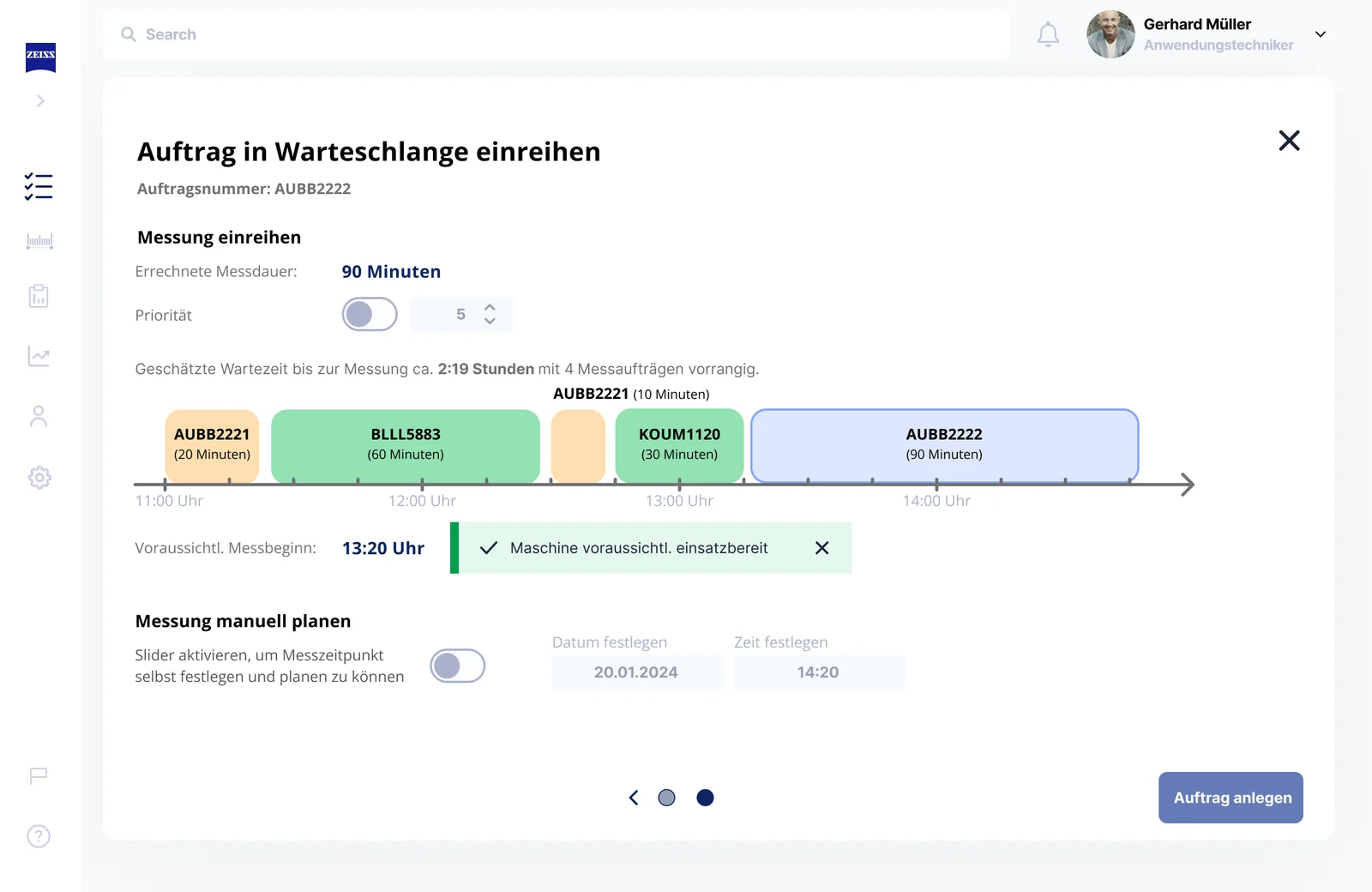This screenshot has height=892, width=1372.
Task: Click the search magnifier icon
Action: click(129, 34)
